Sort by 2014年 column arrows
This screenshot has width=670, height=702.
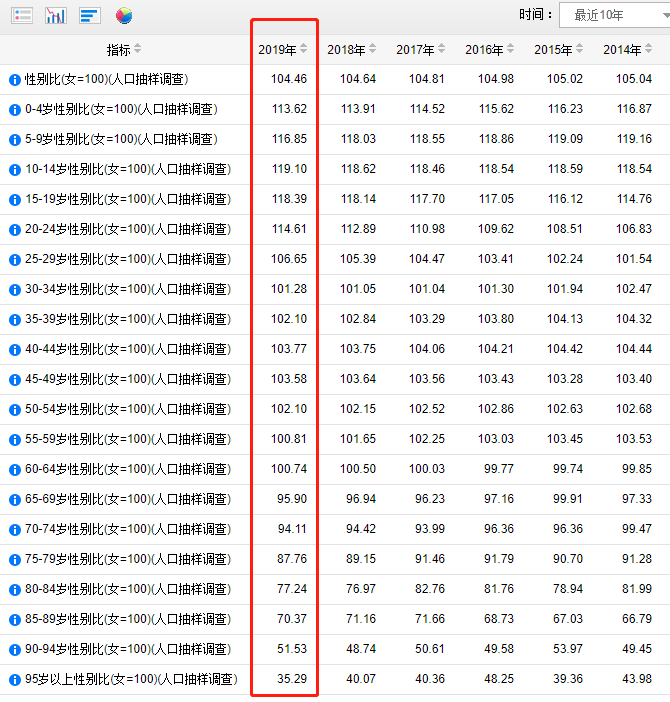point(649,48)
